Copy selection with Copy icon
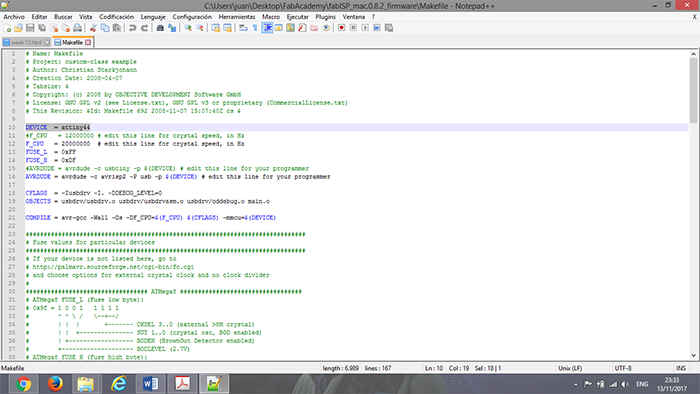The height and width of the screenshot is (394, 700). pyautogui.click(x=105, y=28)
